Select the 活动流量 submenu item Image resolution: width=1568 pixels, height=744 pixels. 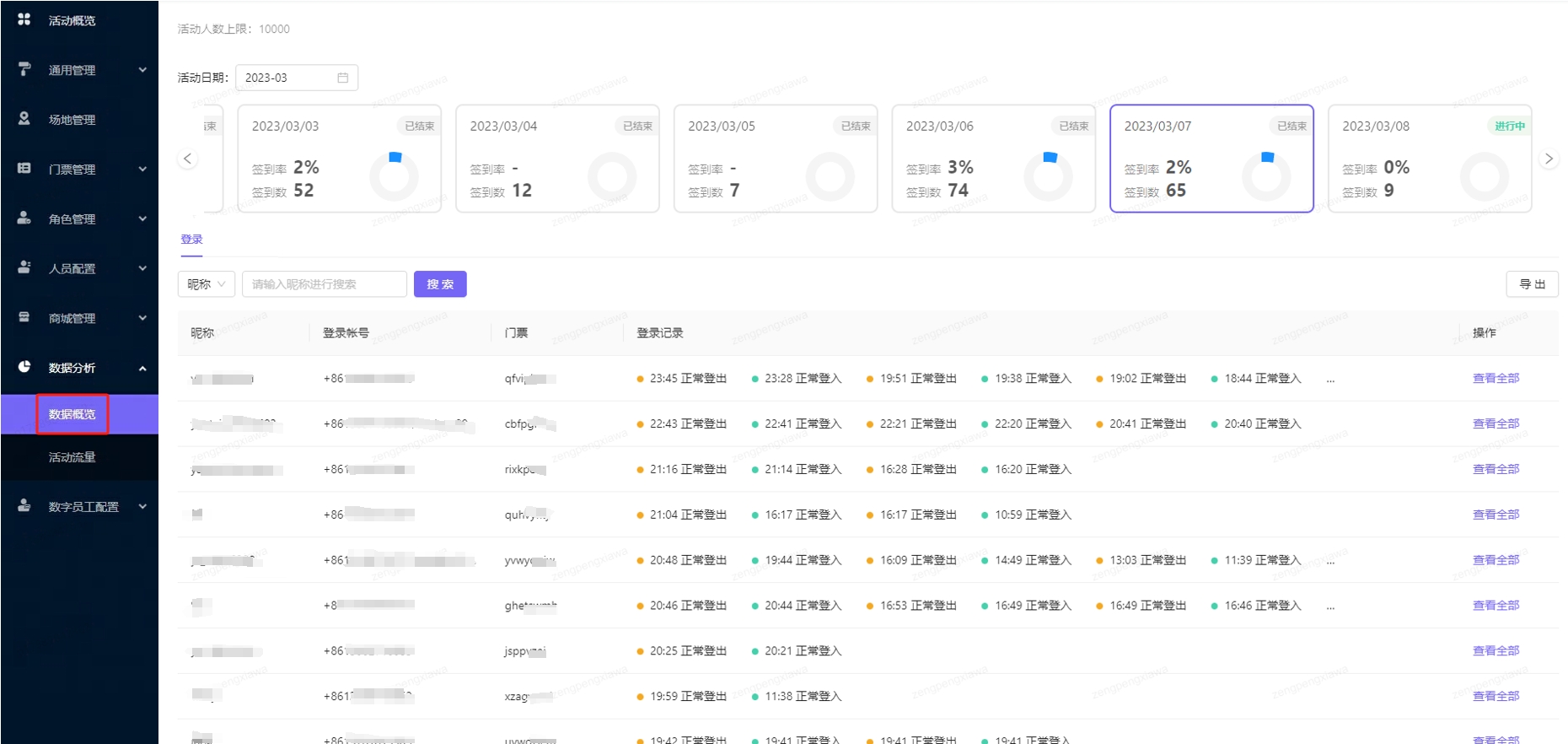[72, 457]
